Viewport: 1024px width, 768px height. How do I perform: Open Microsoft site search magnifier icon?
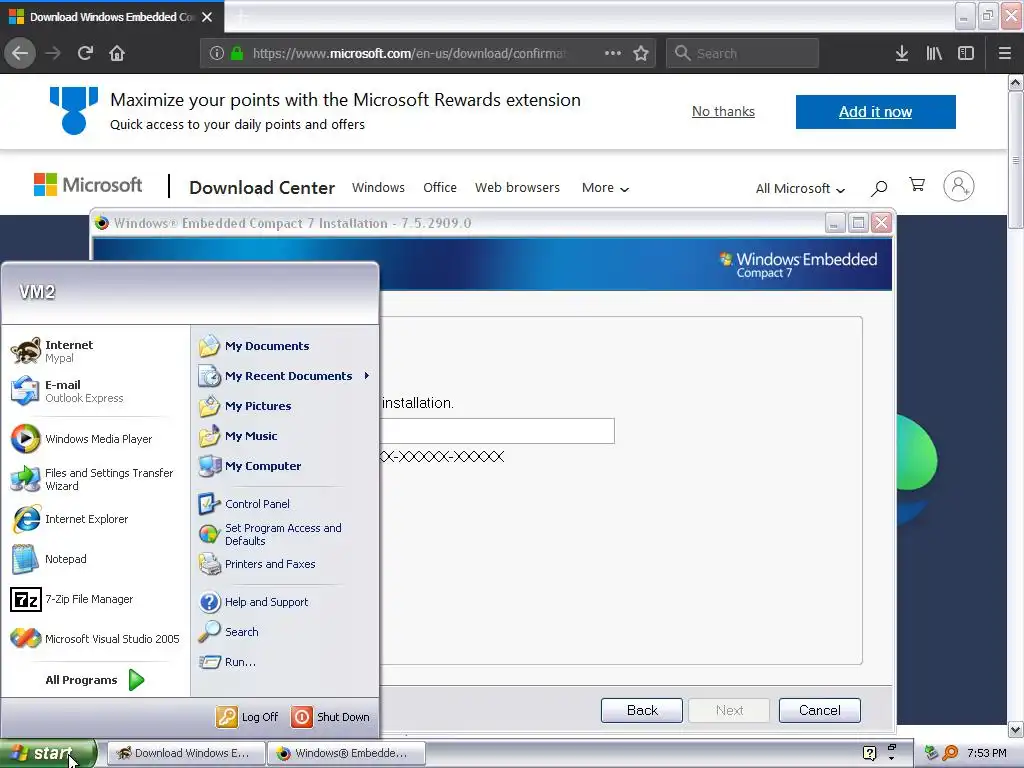point(879,188)
